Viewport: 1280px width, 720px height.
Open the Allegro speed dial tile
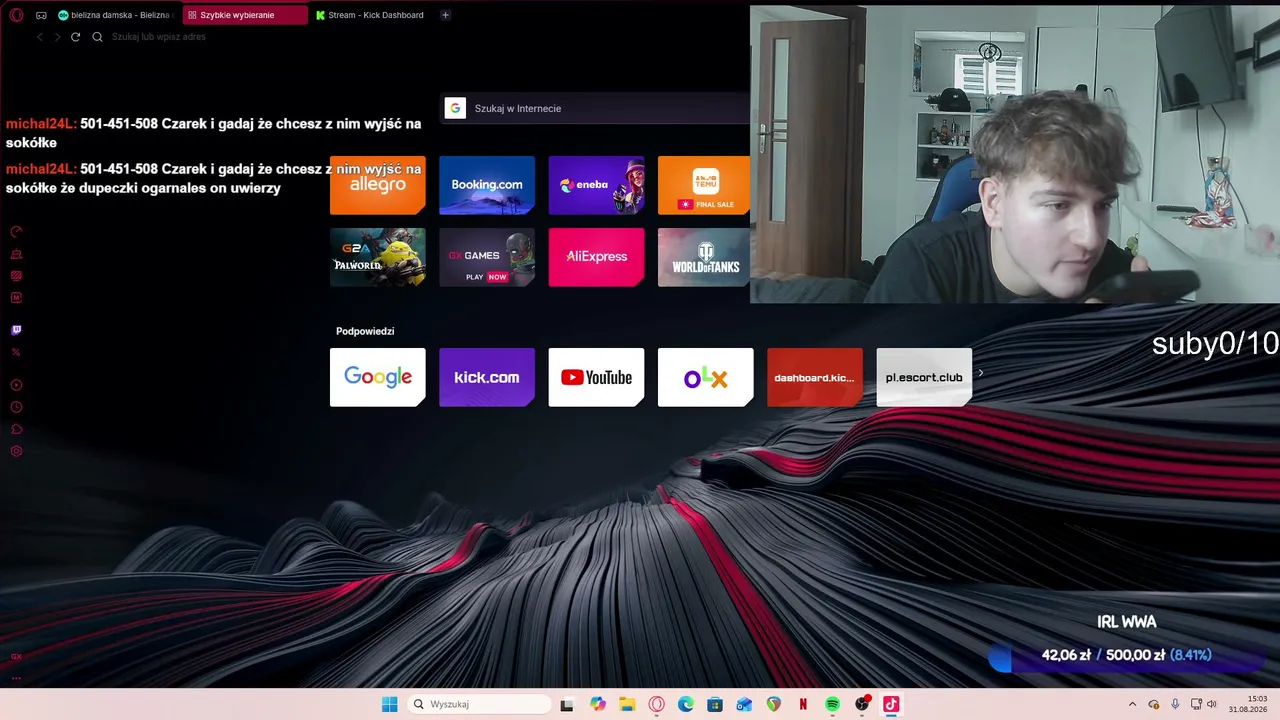click(x=378, y=185)
